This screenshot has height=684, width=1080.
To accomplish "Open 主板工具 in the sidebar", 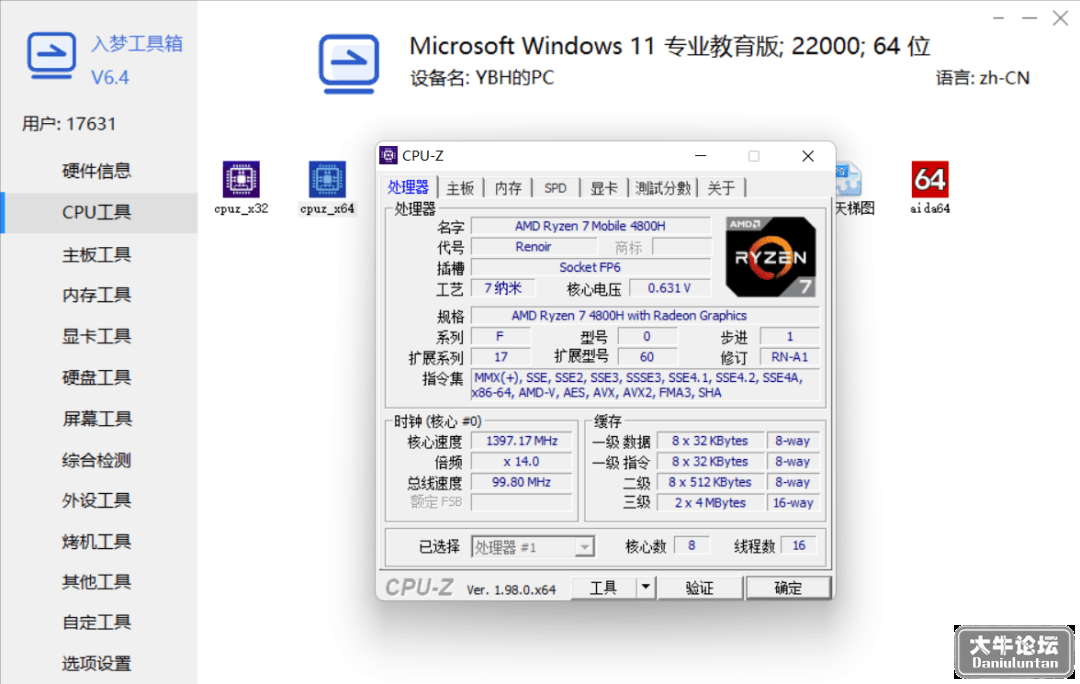I will pyautogui.click(x=96, y=255).
